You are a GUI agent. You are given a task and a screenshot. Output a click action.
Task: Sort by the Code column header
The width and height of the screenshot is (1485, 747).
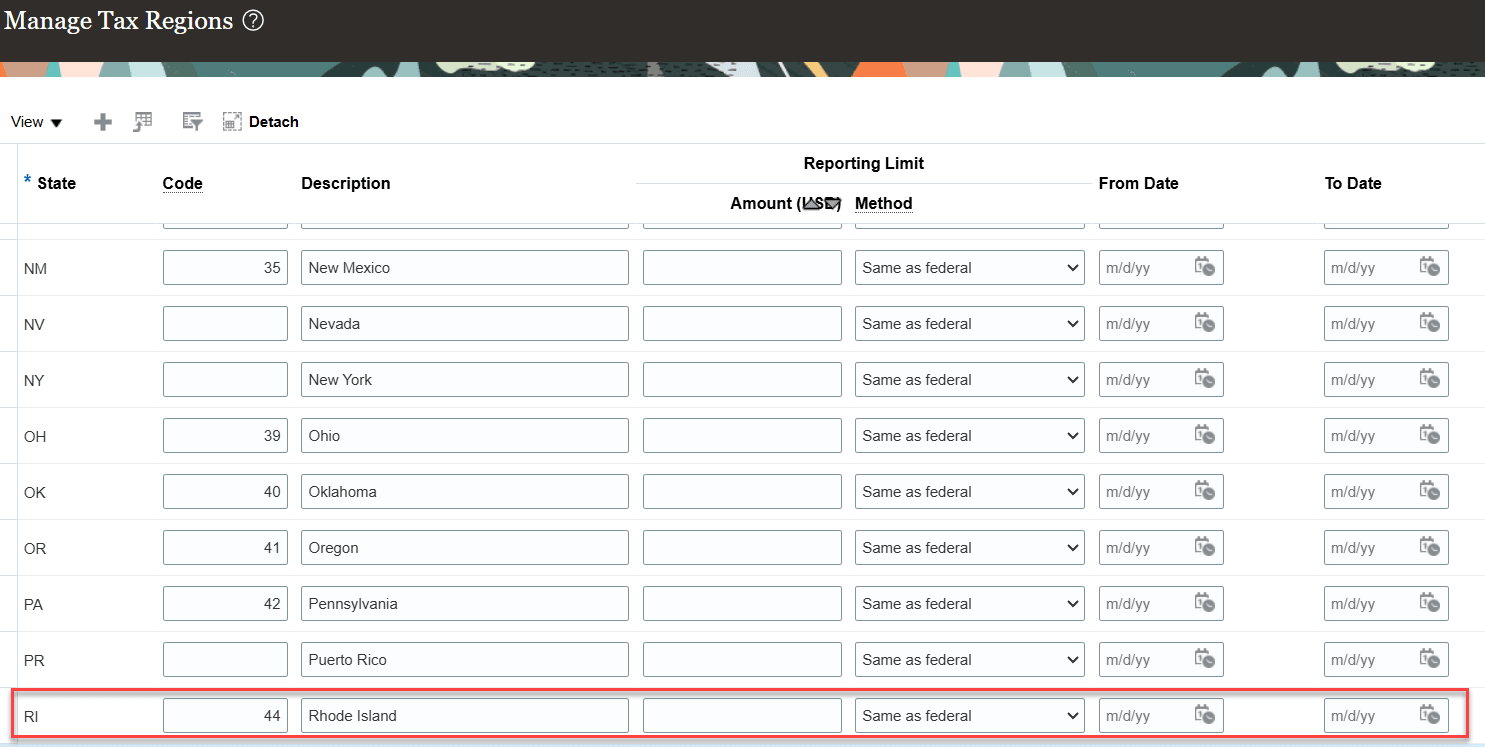pos(182,183)
